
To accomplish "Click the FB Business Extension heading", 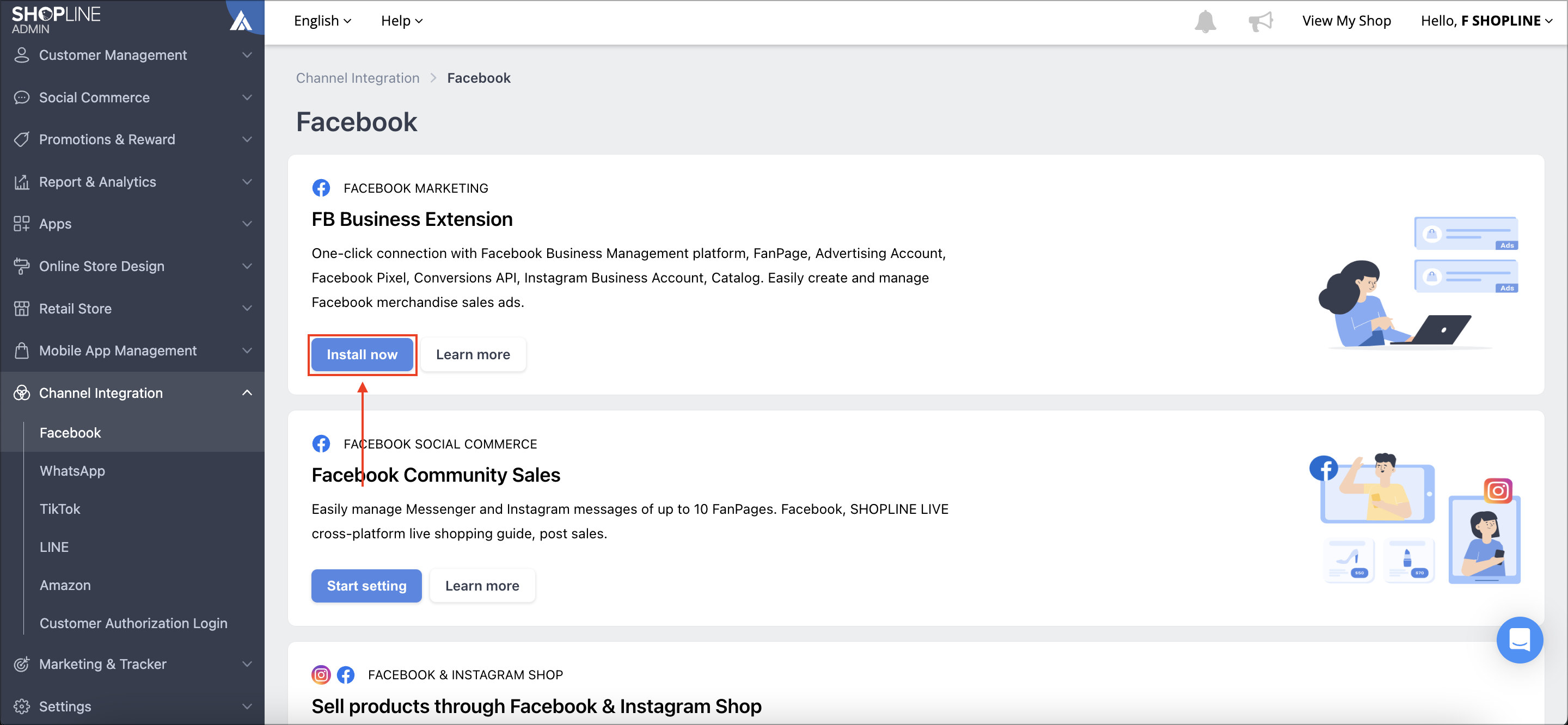I will [x=412, y=219].
